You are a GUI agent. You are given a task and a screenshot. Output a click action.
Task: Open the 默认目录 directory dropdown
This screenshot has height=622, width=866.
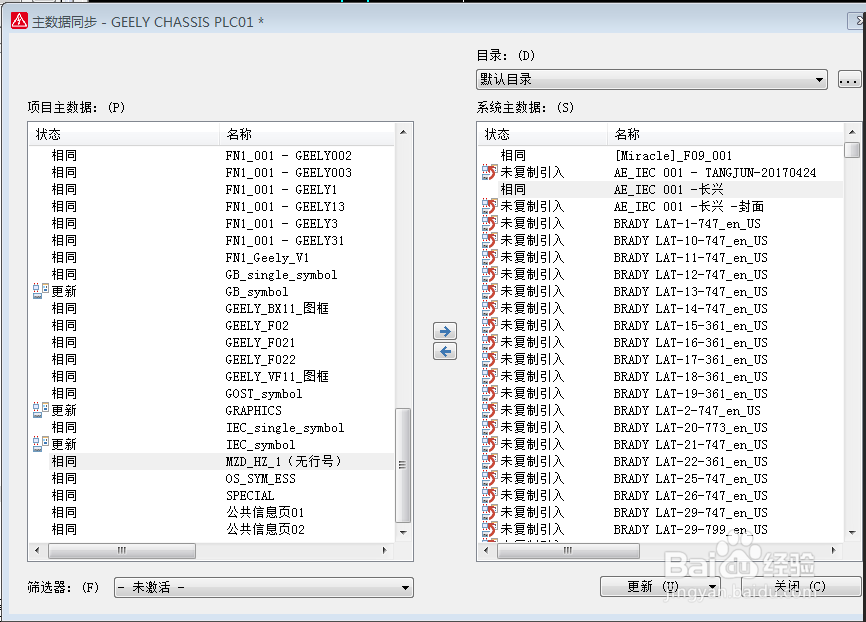coord(652,80)
